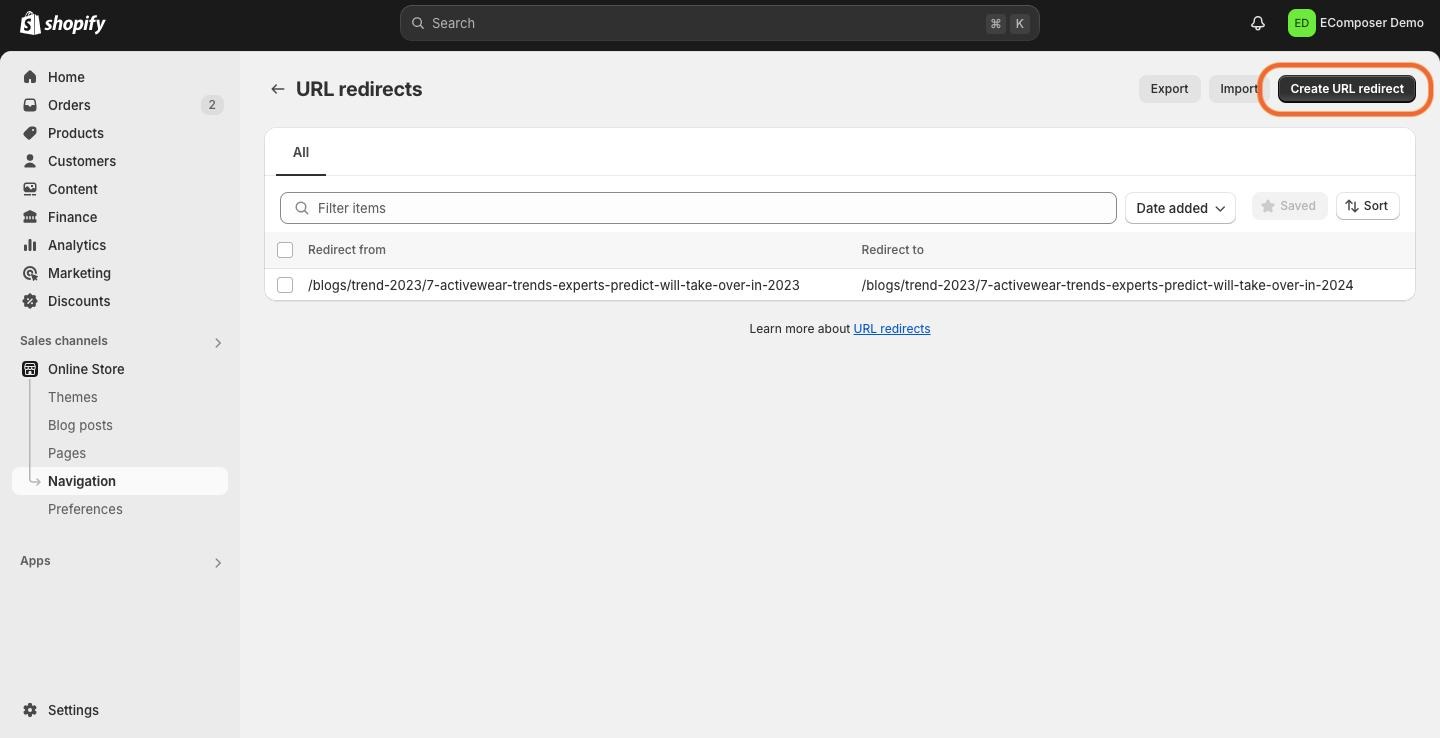The image size is (1440, 738).
Task: Open Customers in sidebar
Action: coord(82,161)
